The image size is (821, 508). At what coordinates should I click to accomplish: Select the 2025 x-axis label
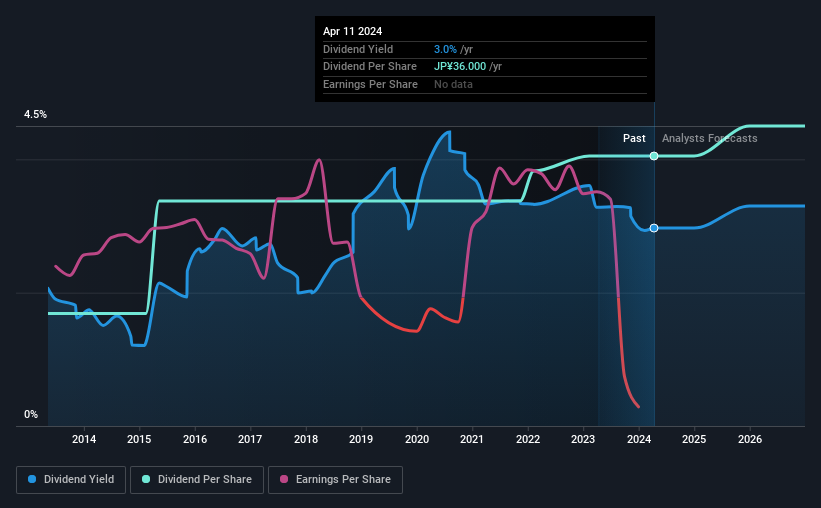[694, 439]
